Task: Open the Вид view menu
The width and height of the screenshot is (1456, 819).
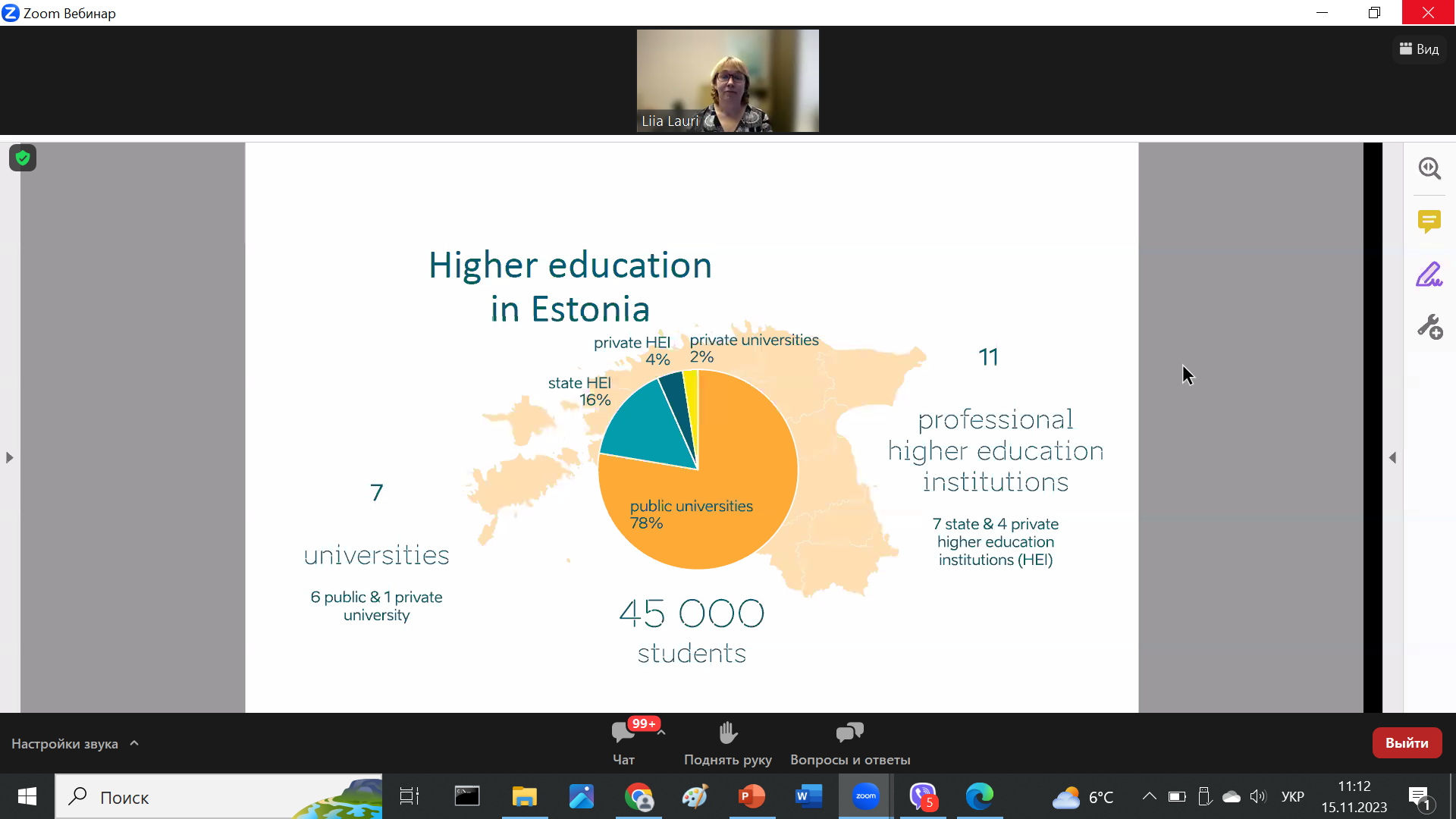Action: pyautogui.click(x=1420, y=49)
